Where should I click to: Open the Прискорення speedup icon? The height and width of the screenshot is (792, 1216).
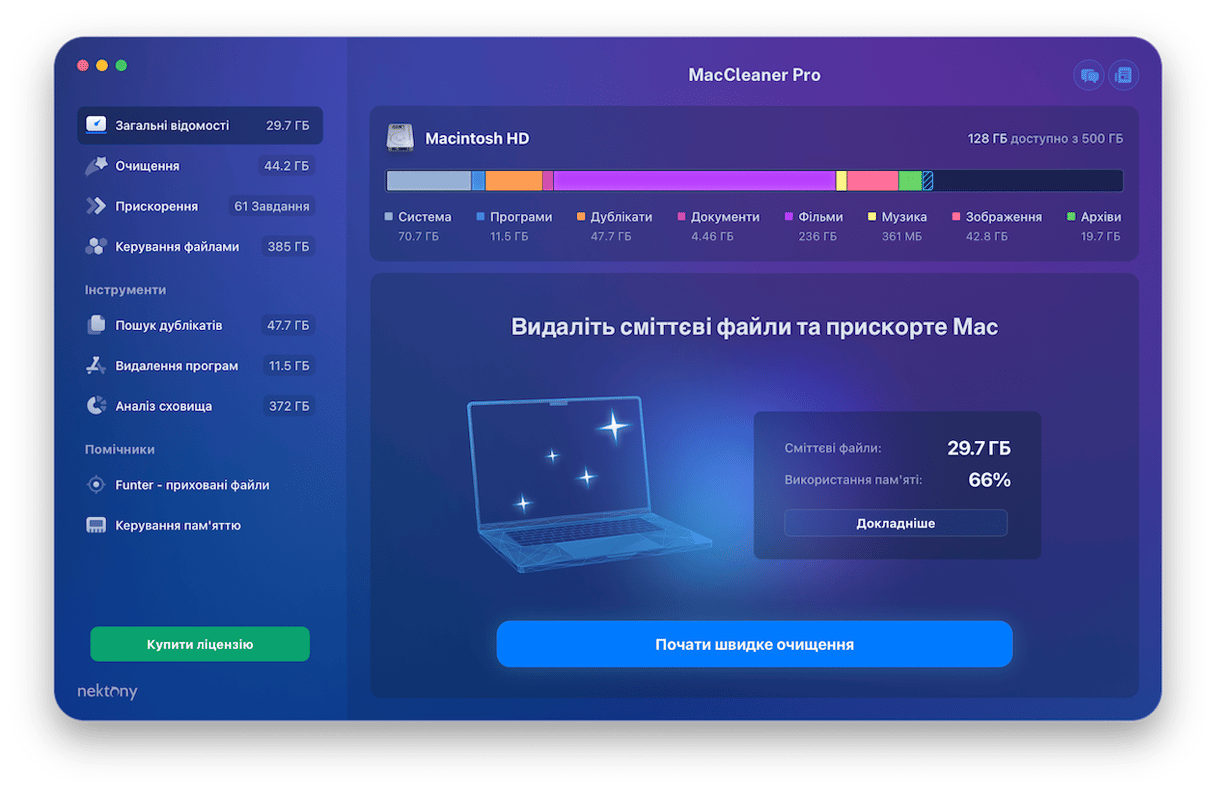(96, 206)
